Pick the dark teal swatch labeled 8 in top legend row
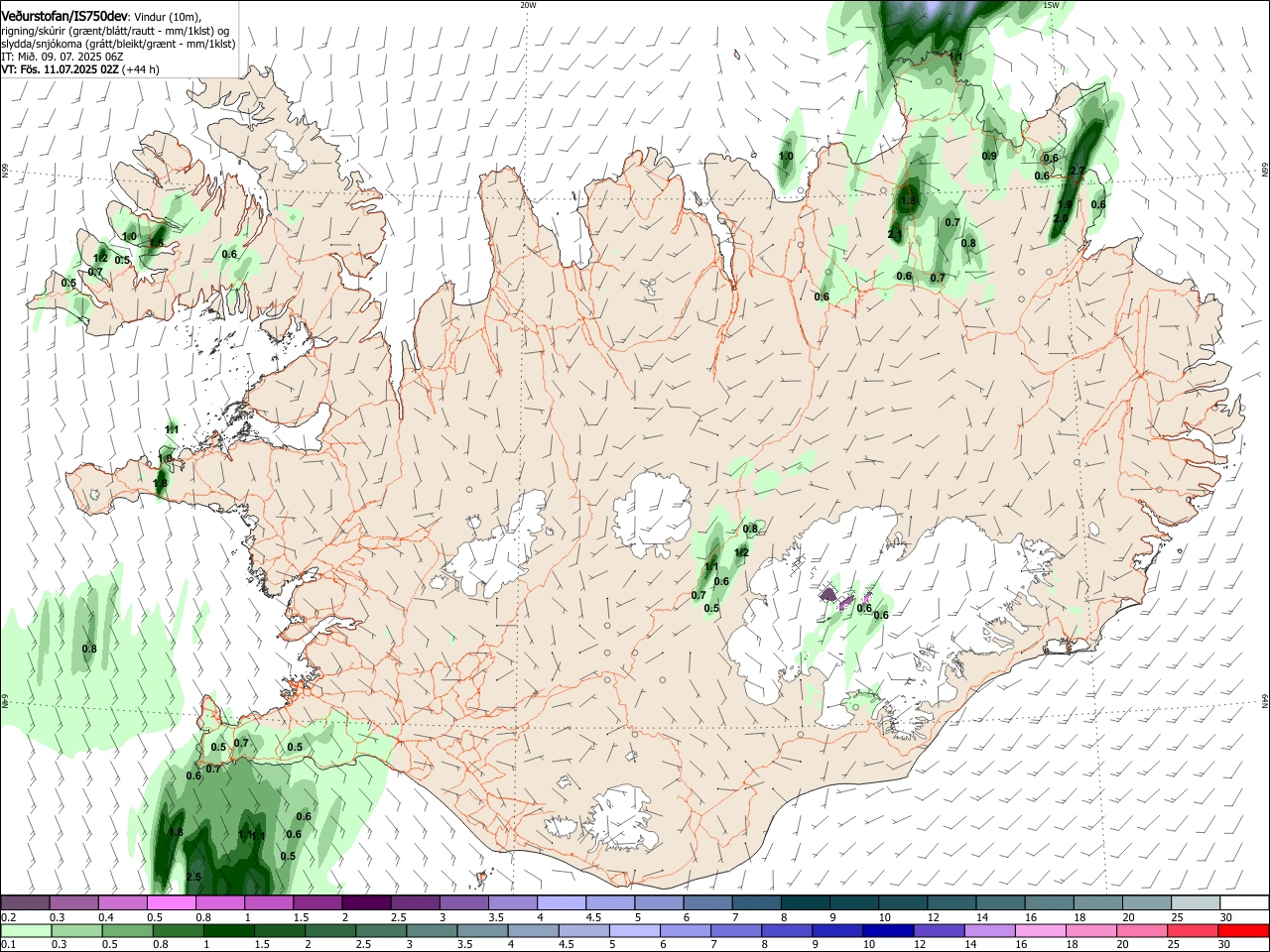This screenshot has width=1270, height=952. pos(806,902)
